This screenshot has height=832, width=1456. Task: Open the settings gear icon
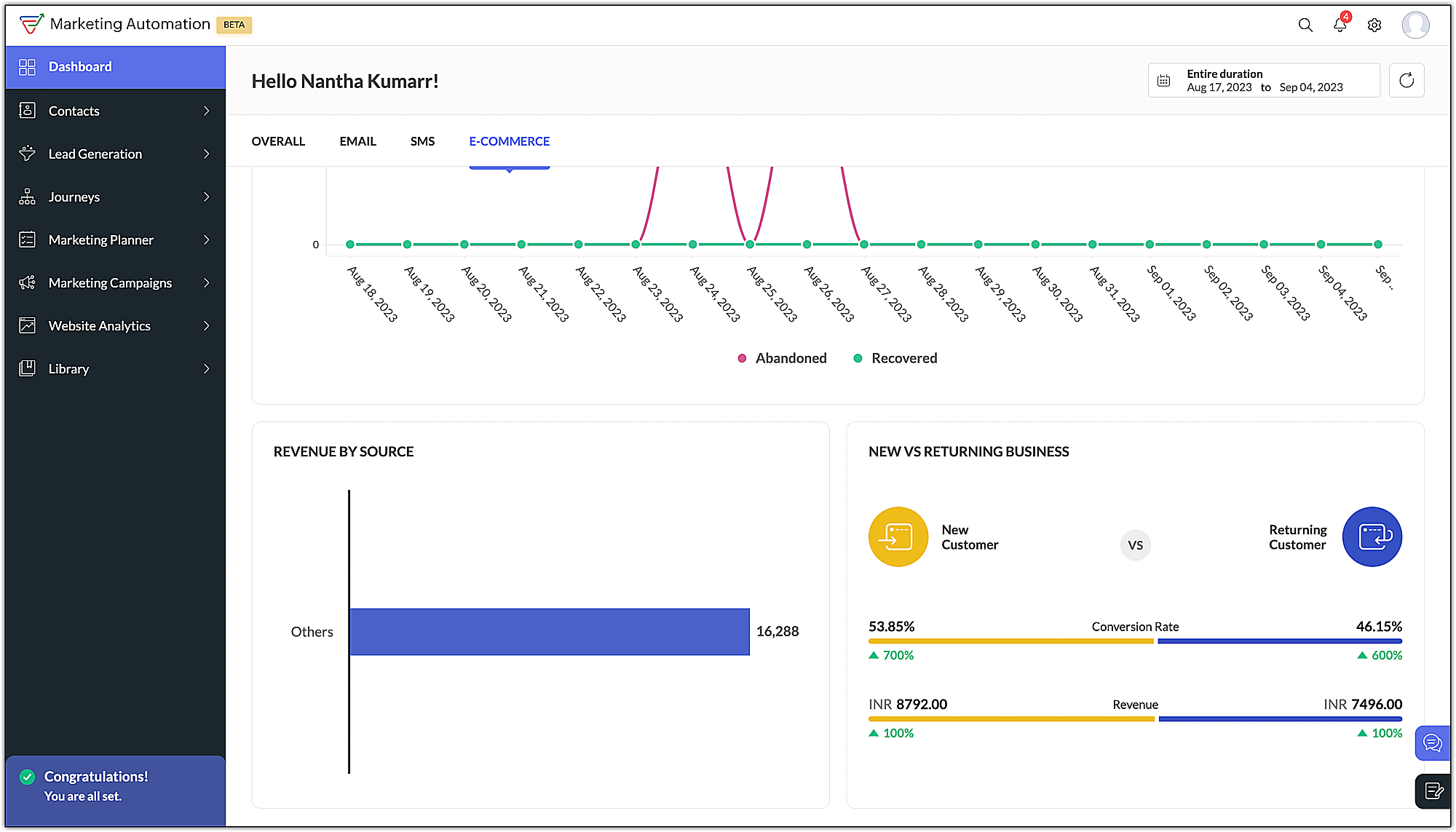[x=1374, y=25]
